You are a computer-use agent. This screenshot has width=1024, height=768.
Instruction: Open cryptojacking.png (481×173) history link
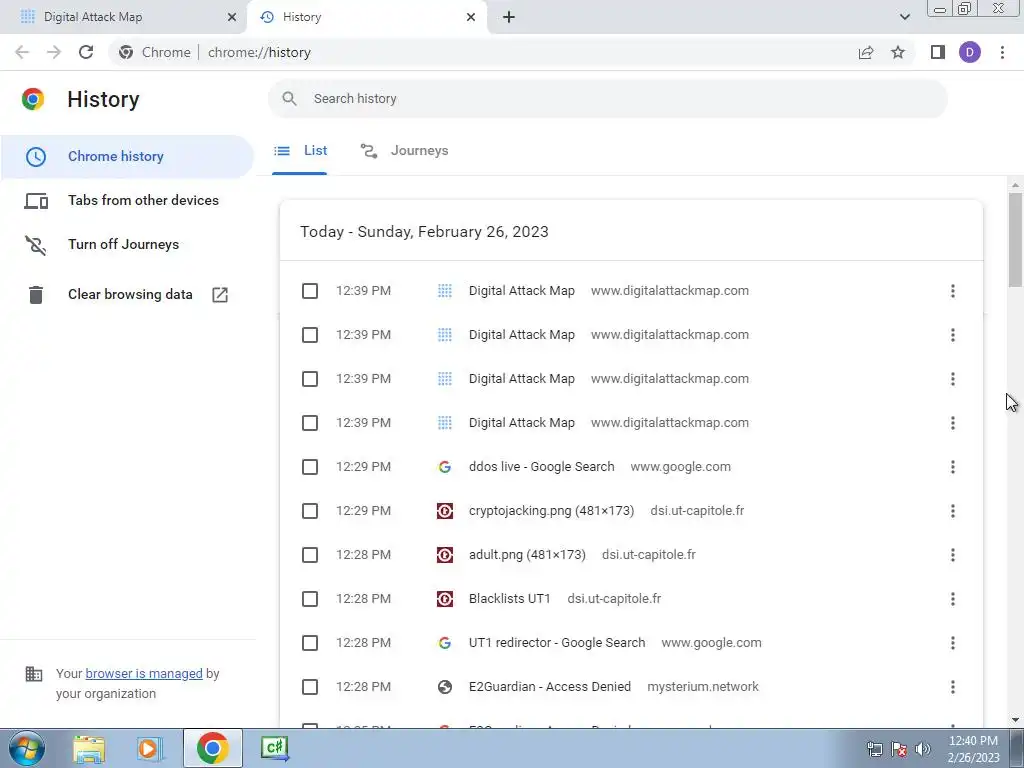(x=551, y=511)
